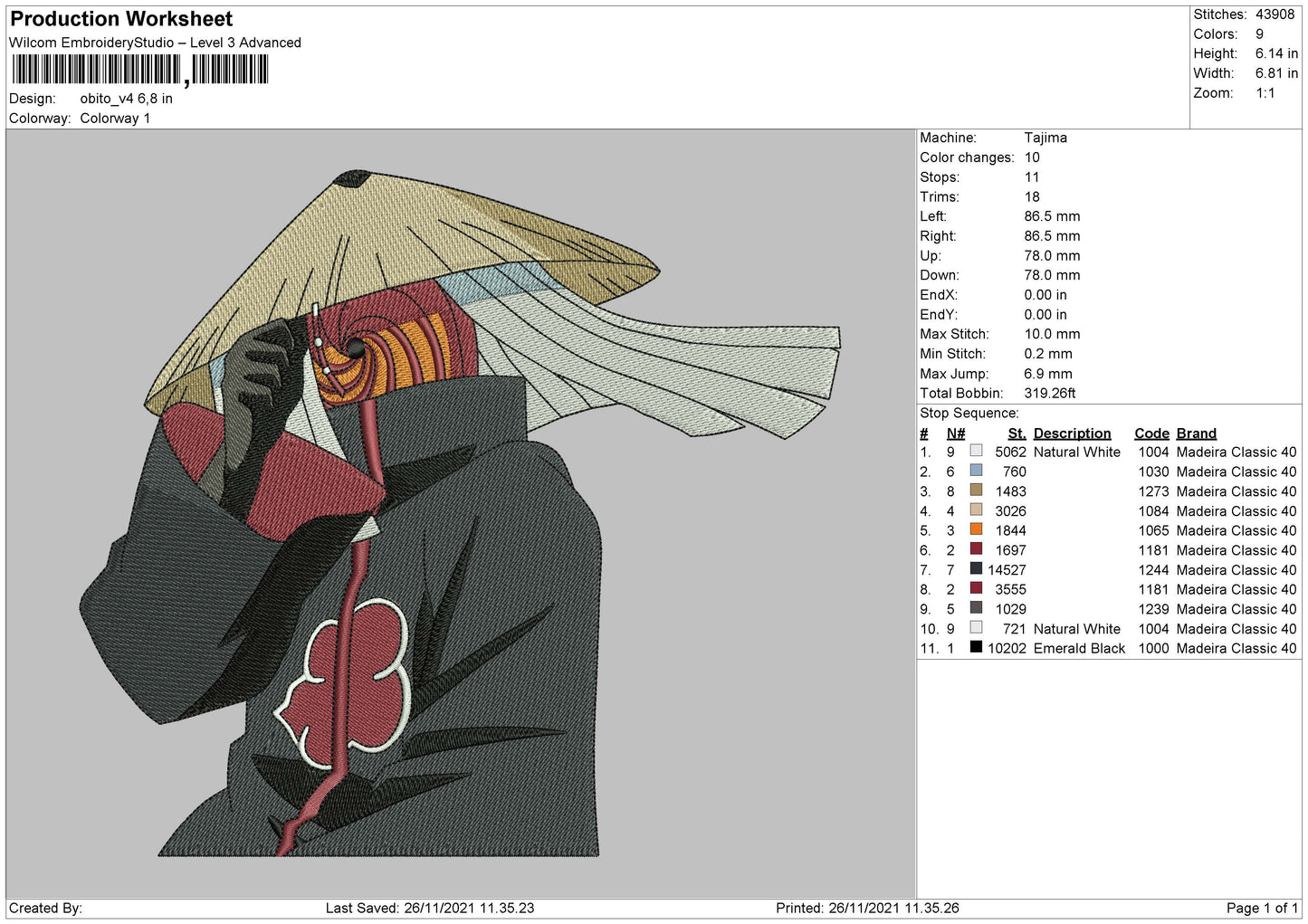This screenshot has width=1308, height=924.
Task: Click the 'N#' column header
Action: coord(956,433)
